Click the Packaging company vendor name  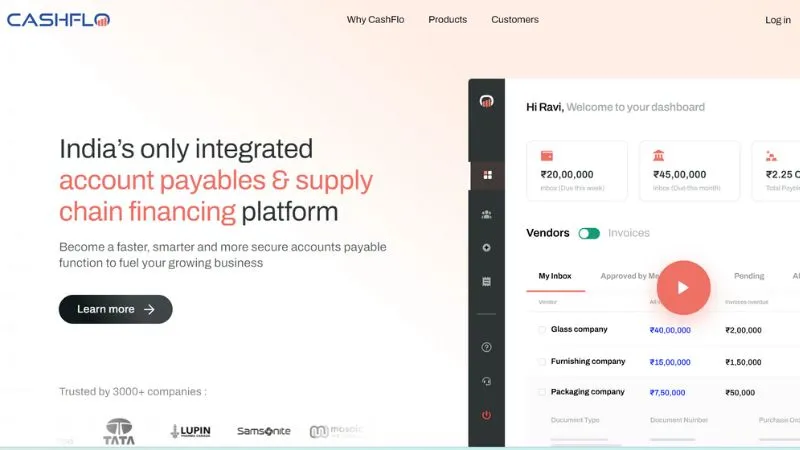click(x=588, y=392)
